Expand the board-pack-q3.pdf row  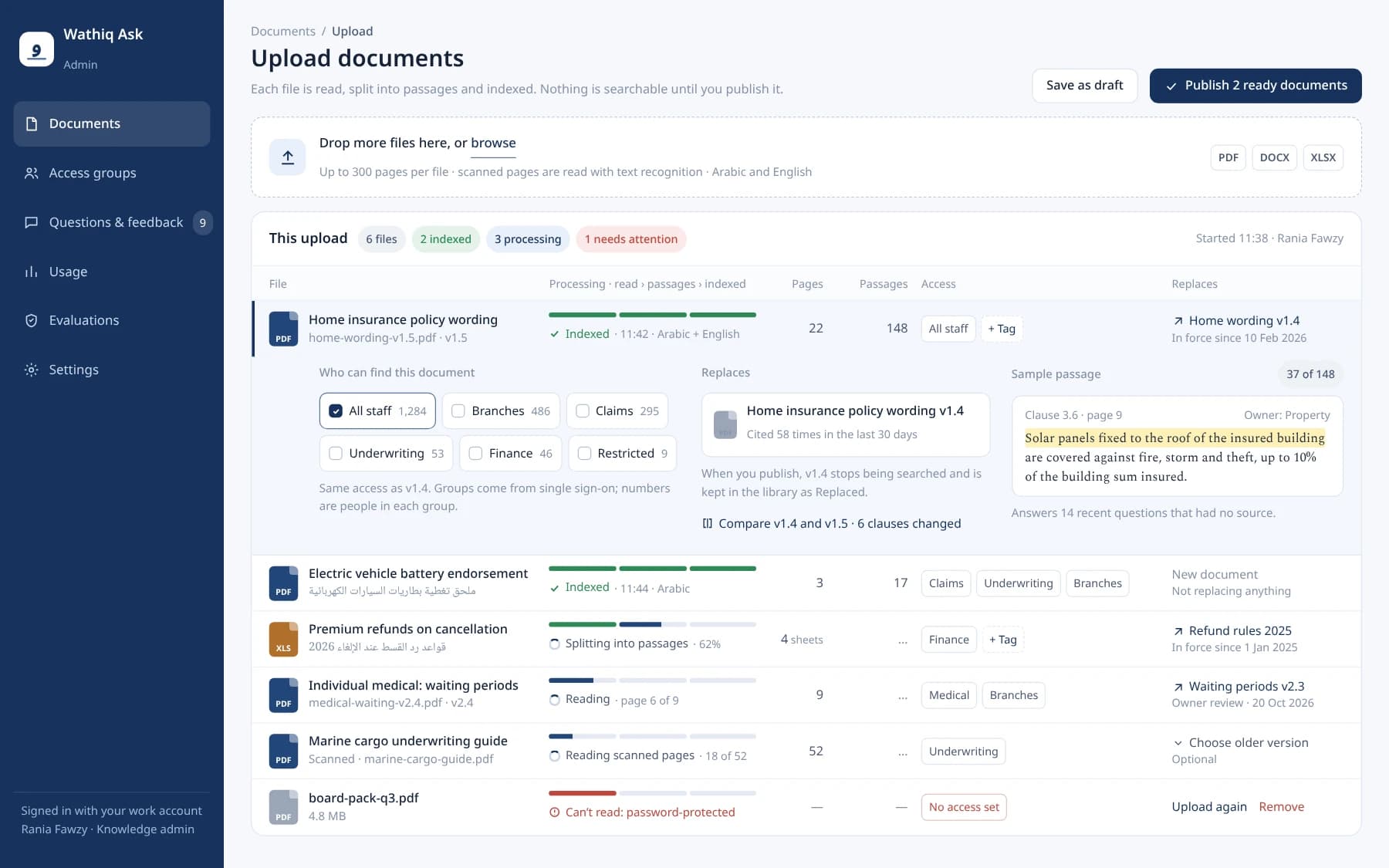(806, 807)
